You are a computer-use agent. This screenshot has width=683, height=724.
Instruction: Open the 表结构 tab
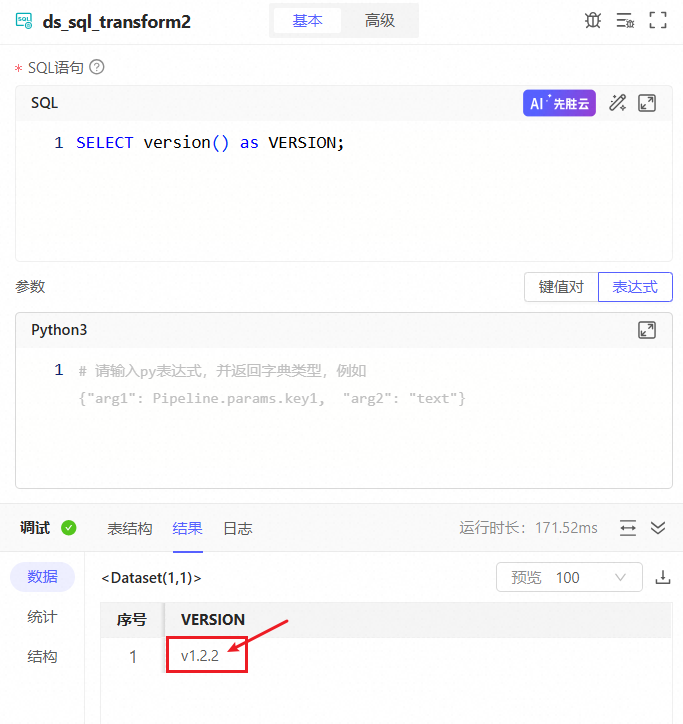pos(130,528)
